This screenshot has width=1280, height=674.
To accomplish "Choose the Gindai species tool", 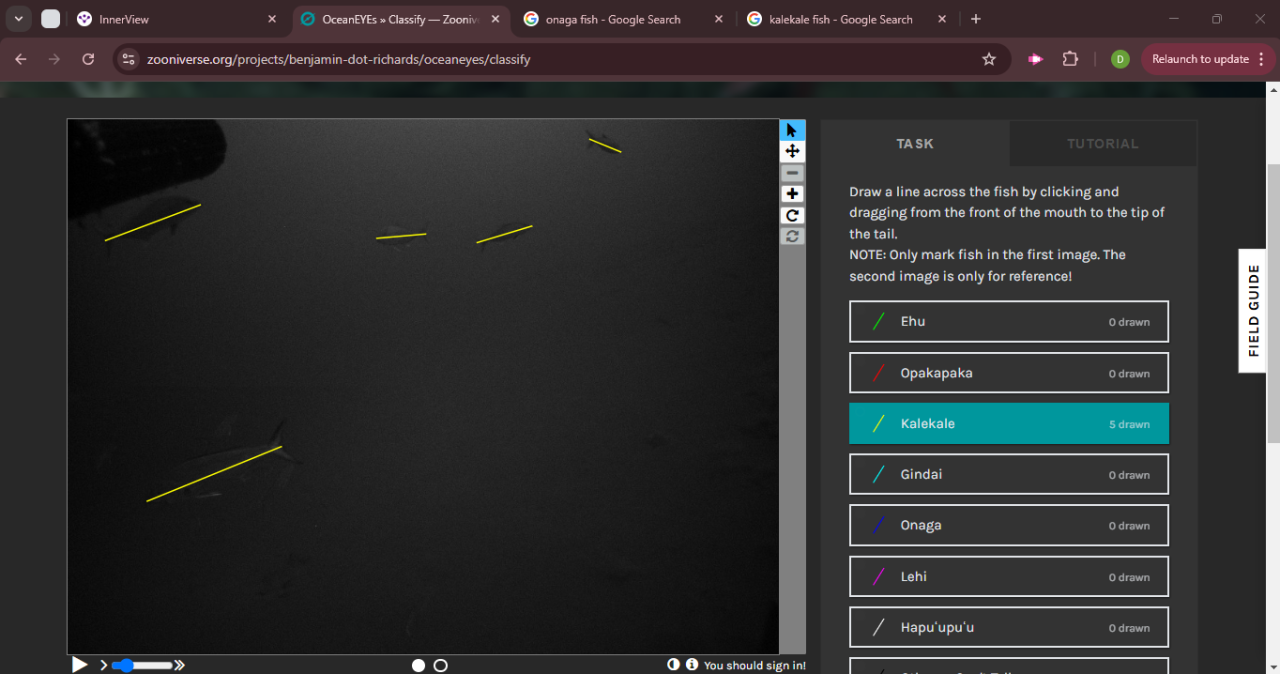I will click(x=1009, y=474).
